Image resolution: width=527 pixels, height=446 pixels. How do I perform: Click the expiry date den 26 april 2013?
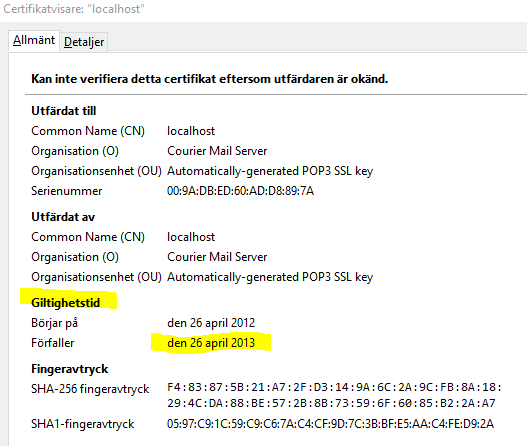click(x=211, y=343)
